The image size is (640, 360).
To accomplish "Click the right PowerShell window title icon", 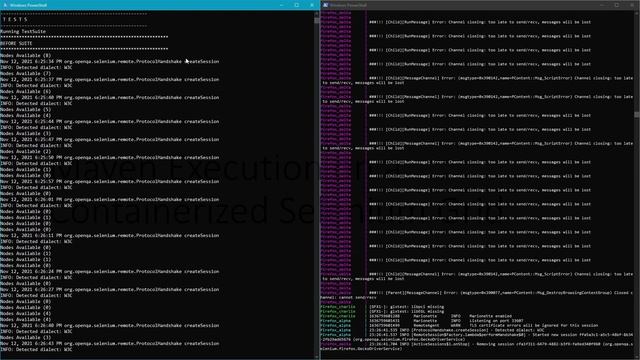I will coord(325,5).
